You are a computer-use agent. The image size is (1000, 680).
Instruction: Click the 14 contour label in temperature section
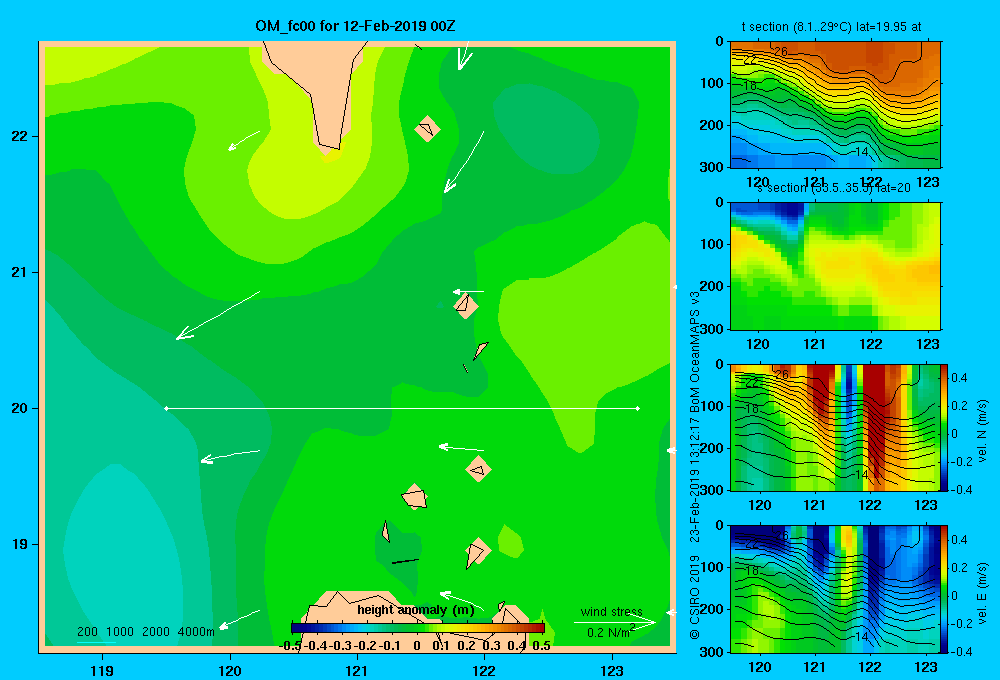coord(861,152)
